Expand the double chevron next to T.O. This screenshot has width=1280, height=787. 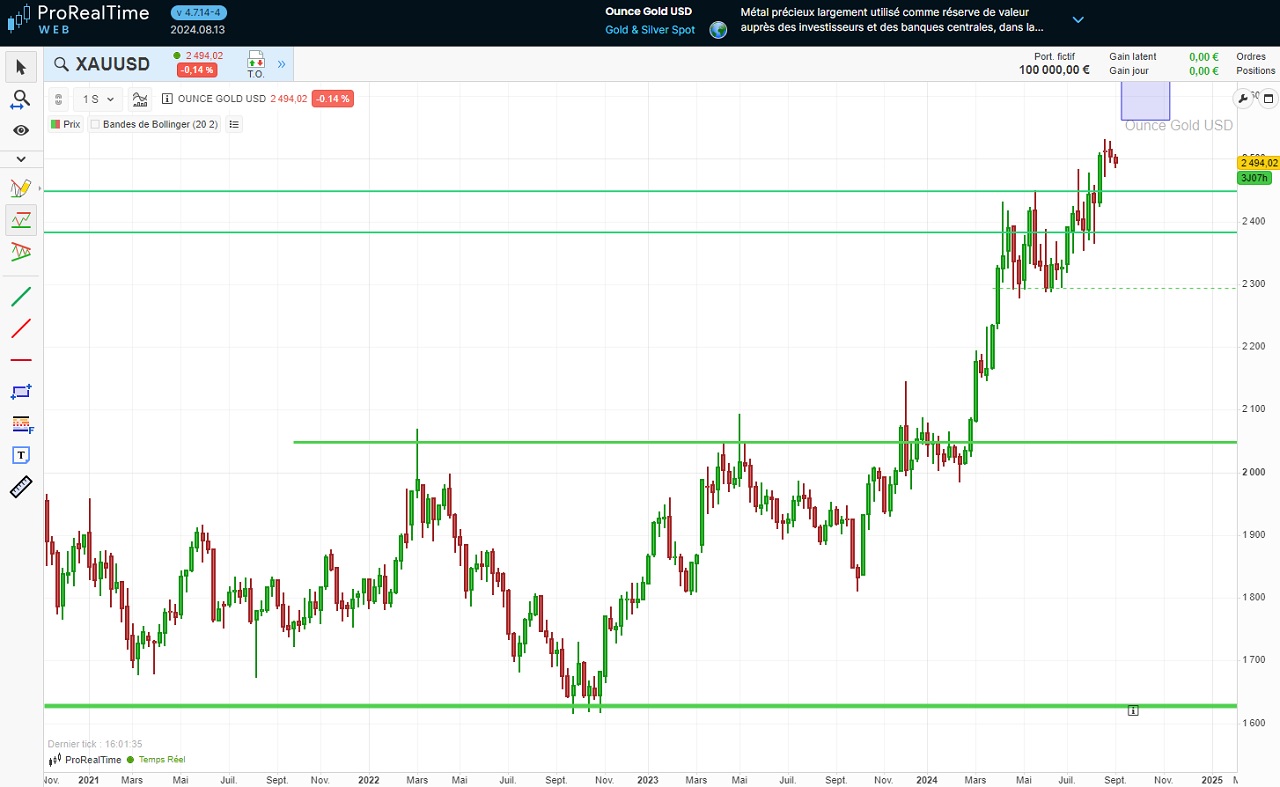click(x=282, y=64)
